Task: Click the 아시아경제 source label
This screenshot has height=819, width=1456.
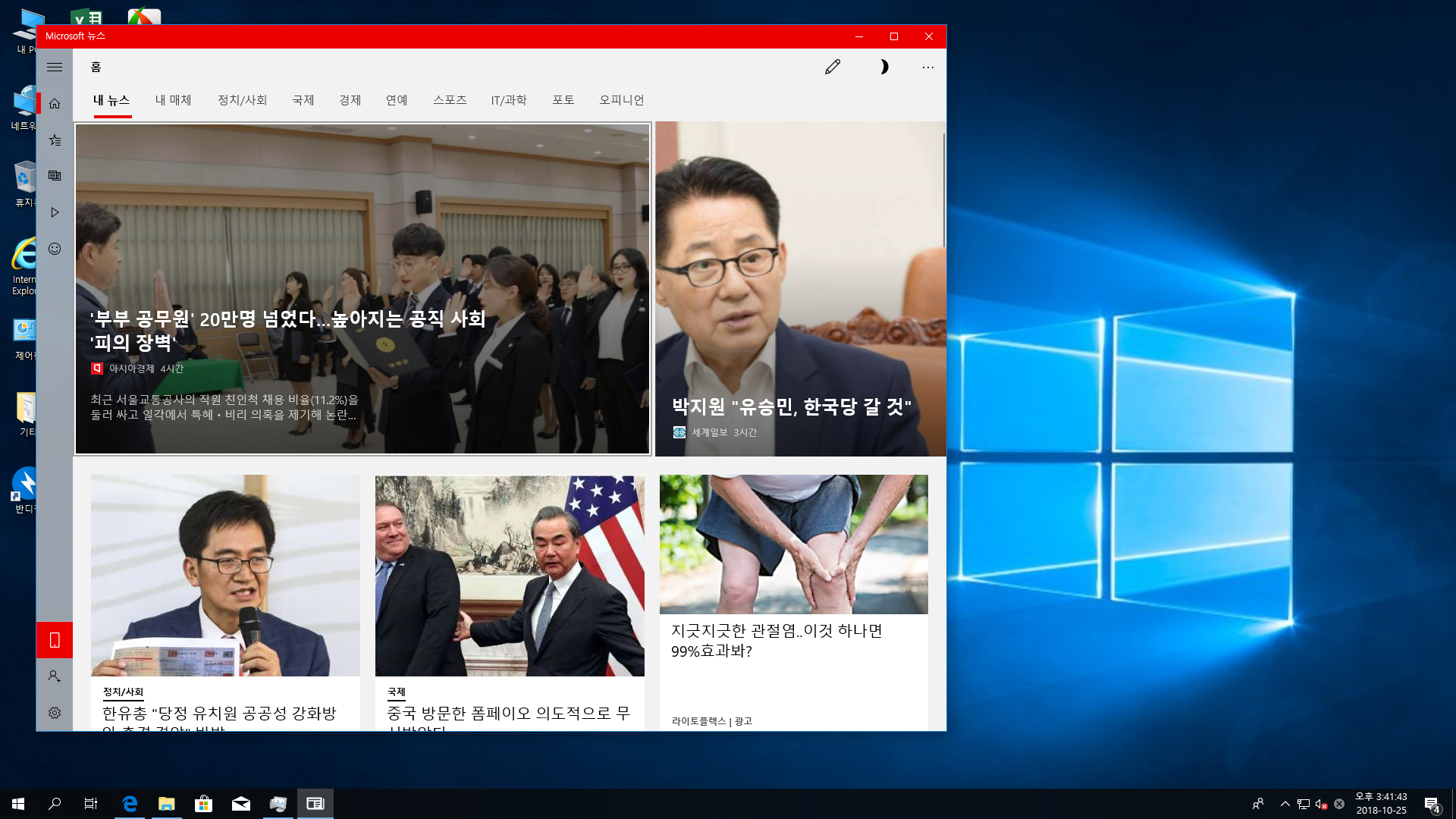Action: (x=131, y=369)
